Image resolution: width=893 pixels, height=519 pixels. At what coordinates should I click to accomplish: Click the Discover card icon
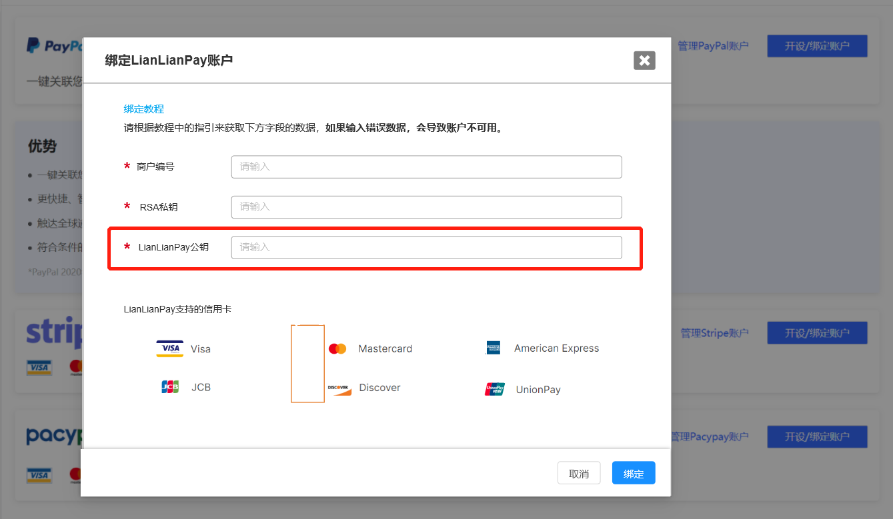(x=339, y=388)
